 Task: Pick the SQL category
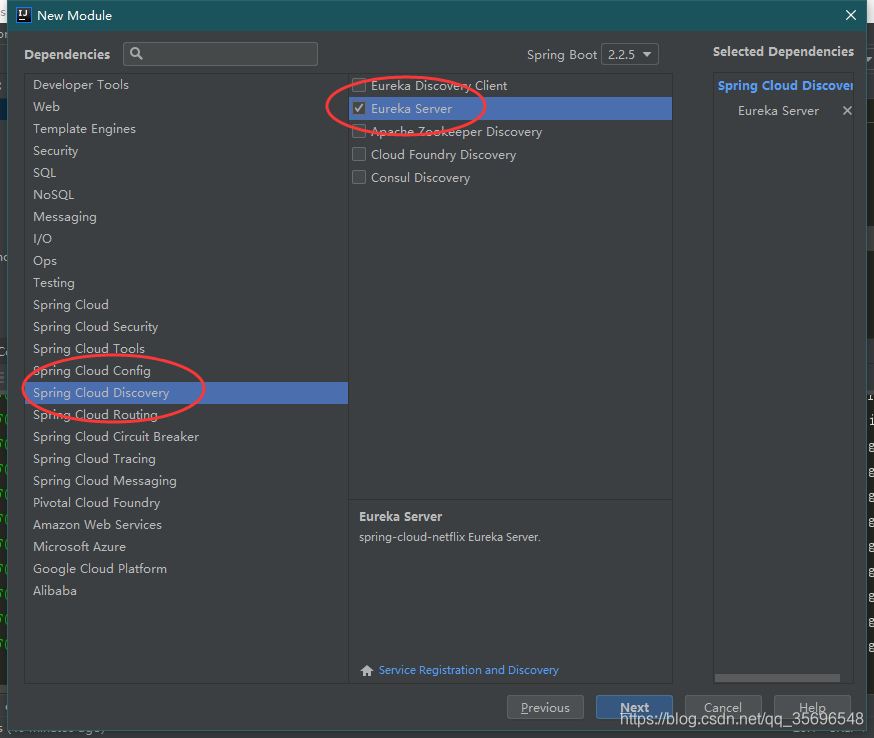pos(186,173)
